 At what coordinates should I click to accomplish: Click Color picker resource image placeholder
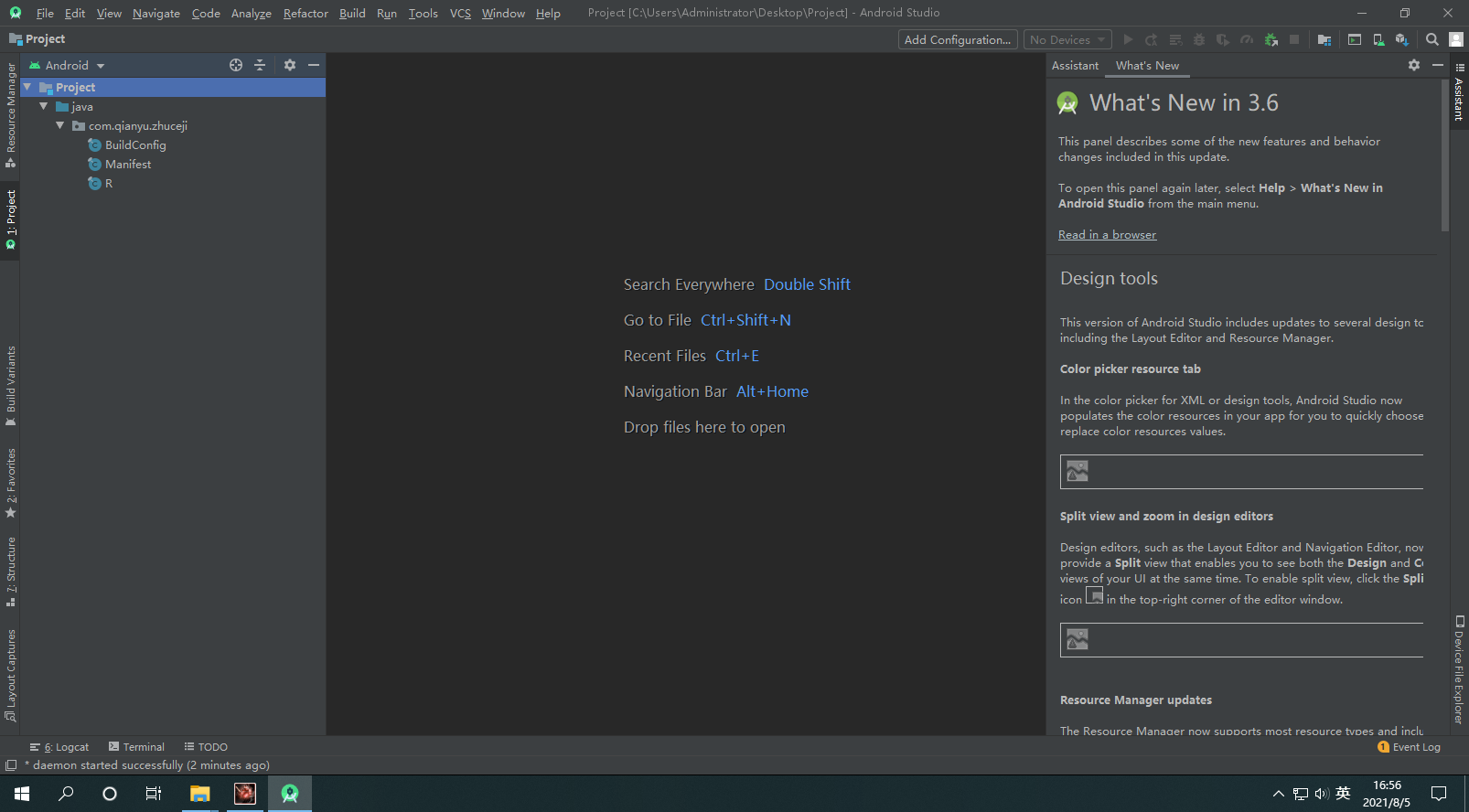coord(1241,472)
